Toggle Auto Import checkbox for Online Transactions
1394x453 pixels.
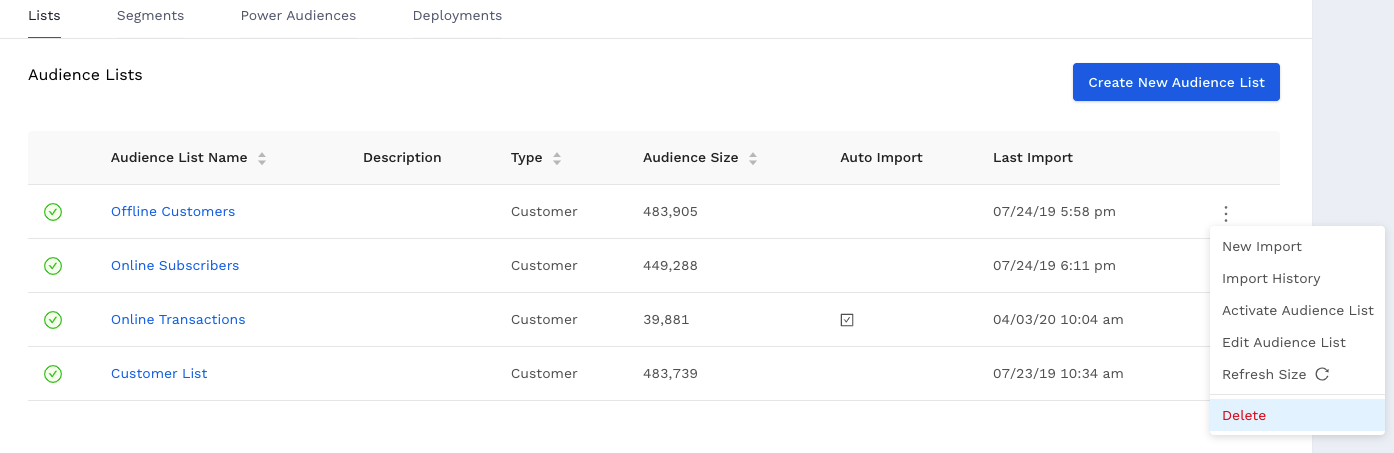point(847,320)
